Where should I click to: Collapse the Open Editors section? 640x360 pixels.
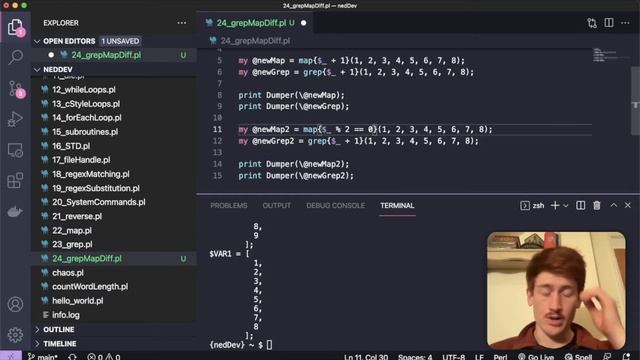point(37,41)
